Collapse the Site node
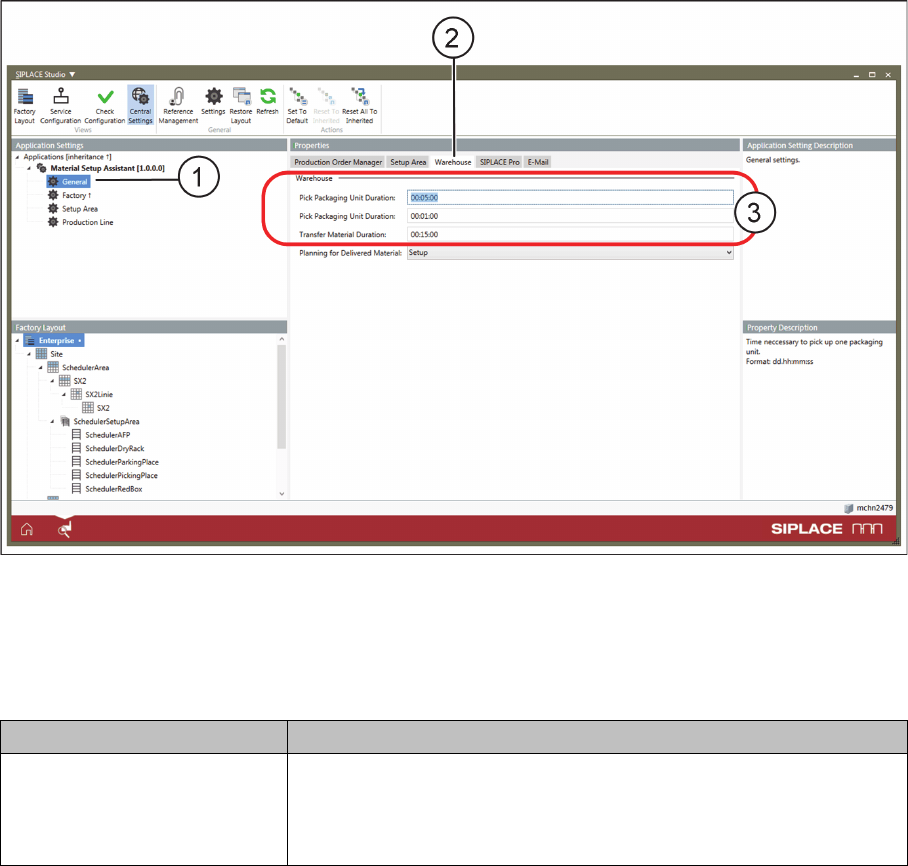Viewport: 908px width, 866px height. (29, 354)
